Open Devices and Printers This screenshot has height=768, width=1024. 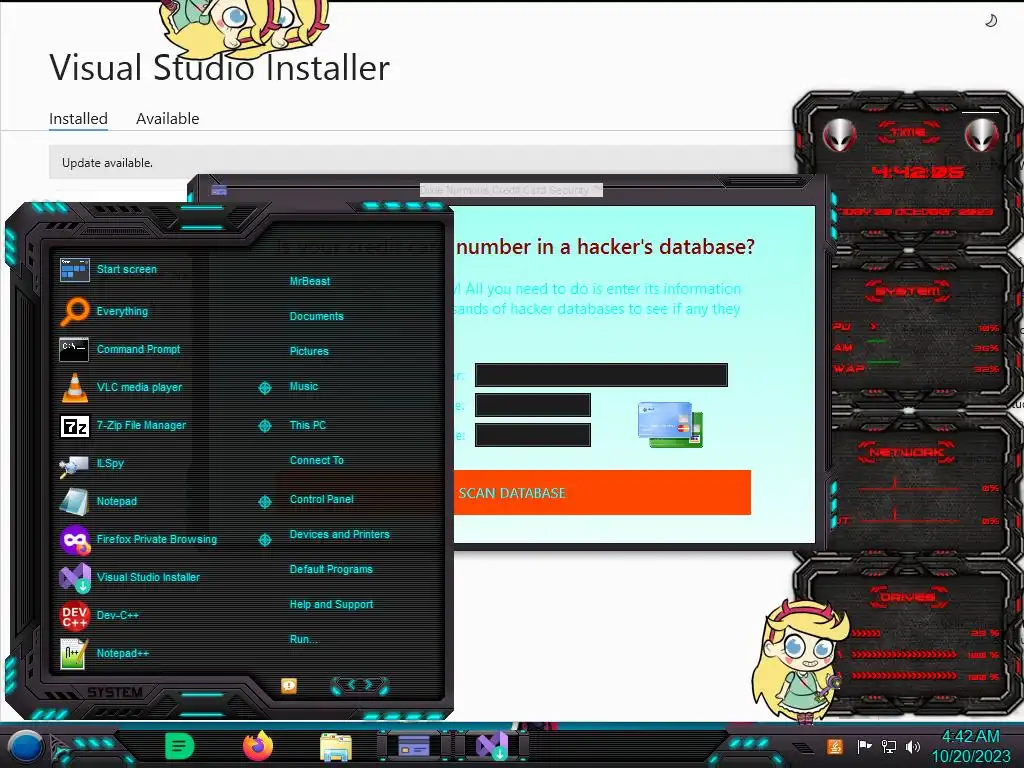click(339, 534)
